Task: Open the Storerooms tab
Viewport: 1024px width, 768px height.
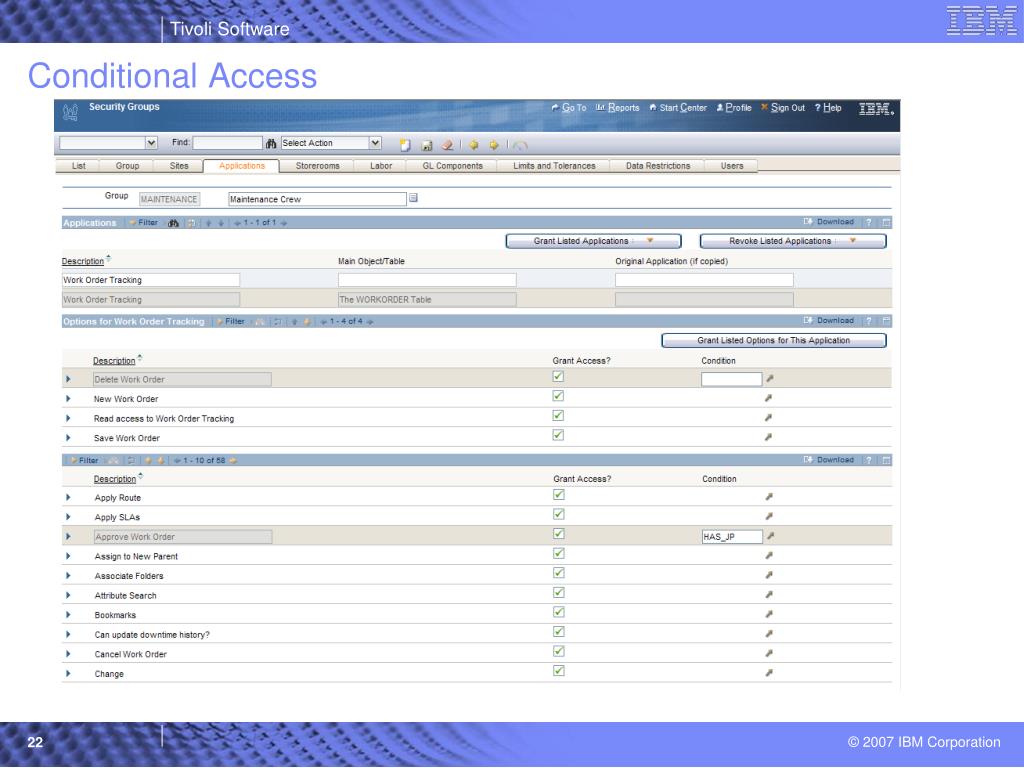Action: (x=317, y=166)
